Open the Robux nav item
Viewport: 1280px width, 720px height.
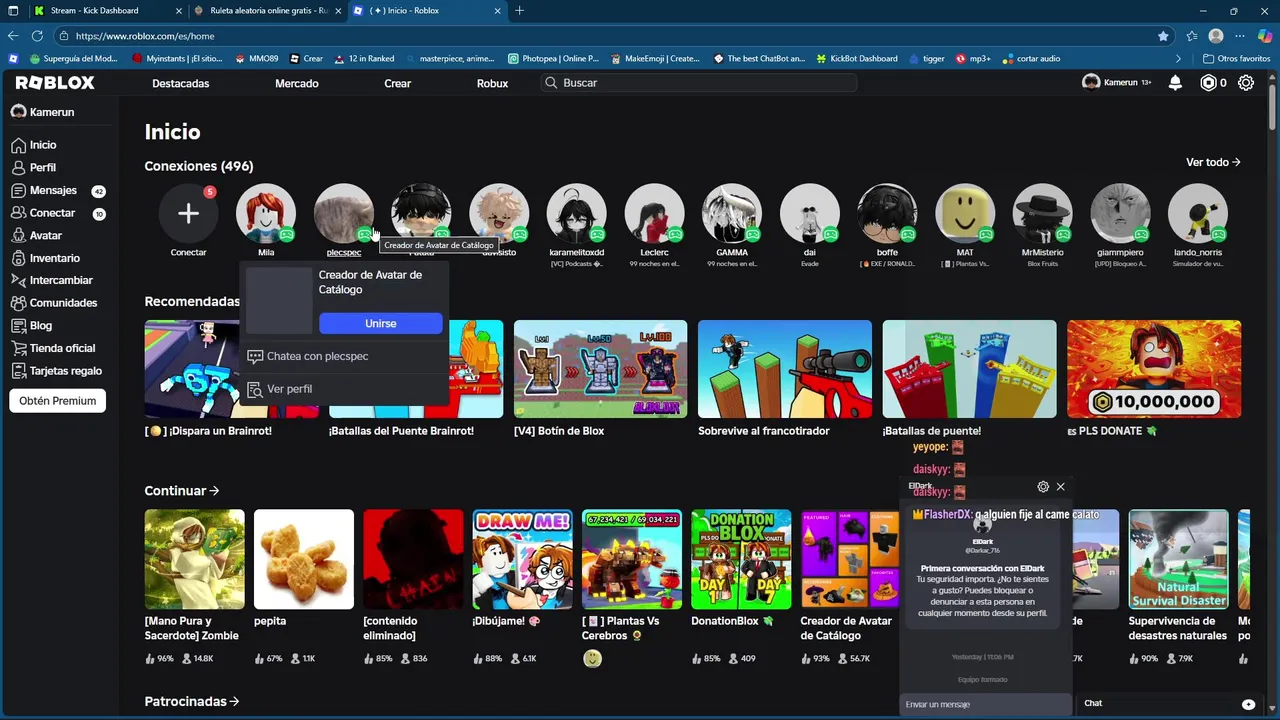(492, 83)
